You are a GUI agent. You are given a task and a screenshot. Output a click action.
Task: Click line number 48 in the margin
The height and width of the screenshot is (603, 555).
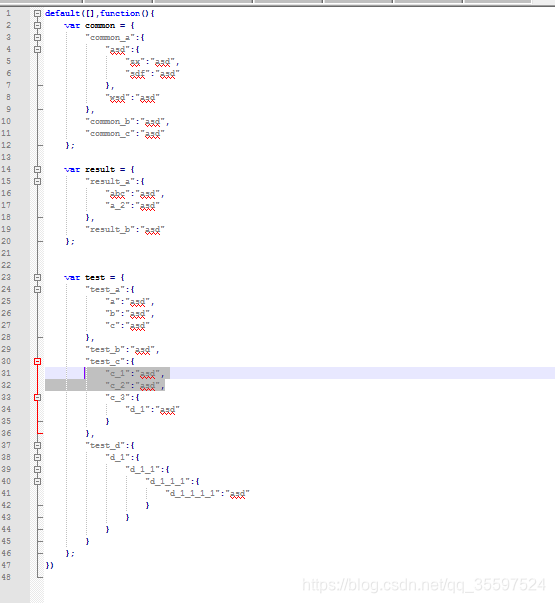click(6, 577)
